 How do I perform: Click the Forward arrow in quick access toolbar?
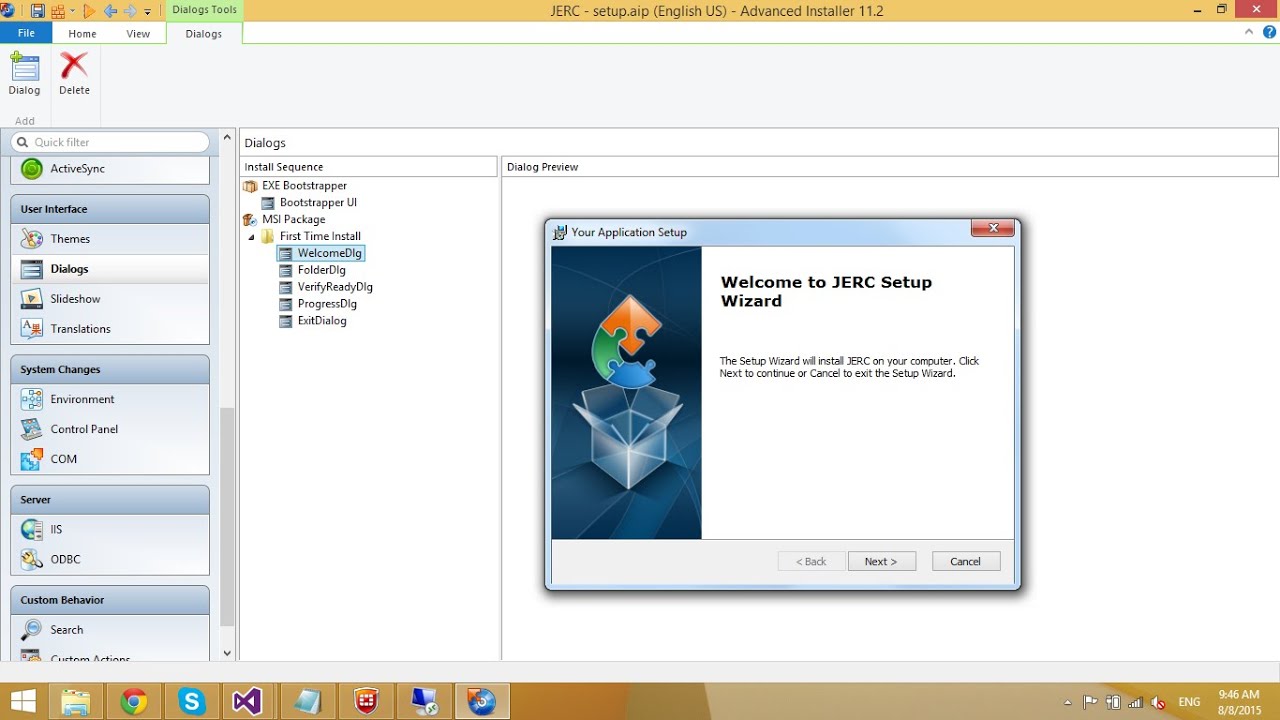130,11
